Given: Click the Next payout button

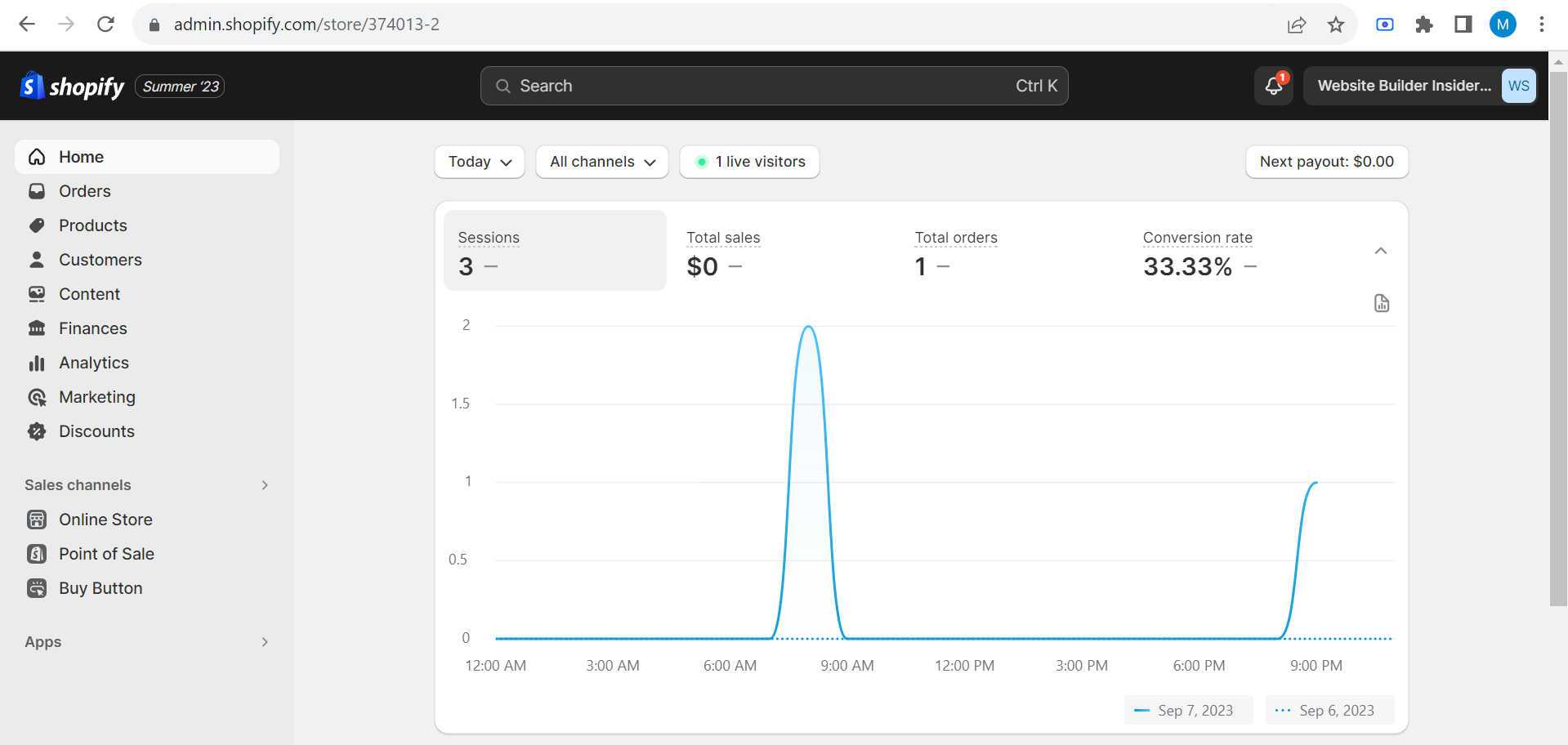Looking at the screenshot, I should click(1326, 162).
